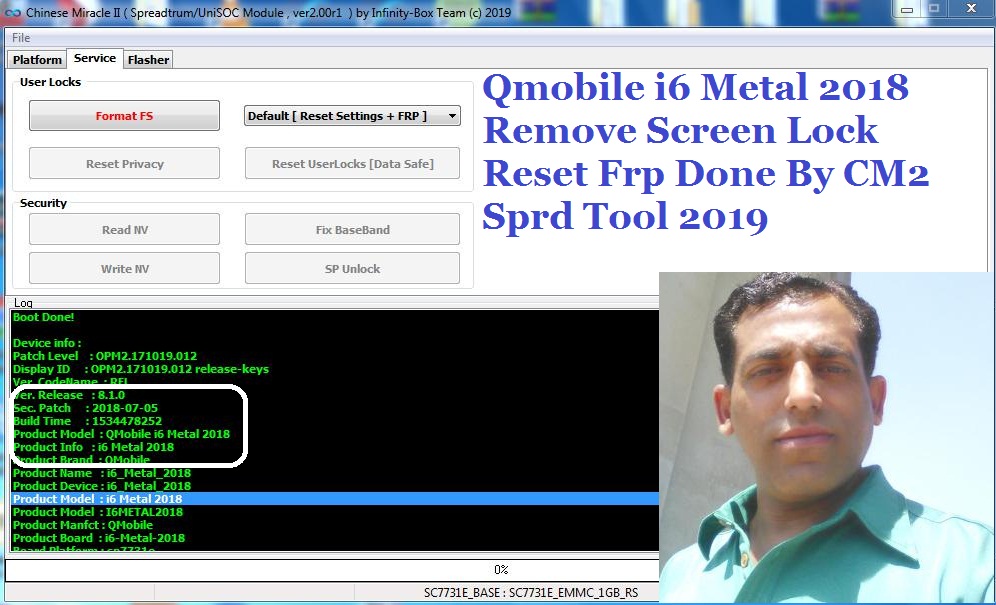Click the Infinity logo icon in title bar
Screen dimensions: 996x605
click(12, 12)
